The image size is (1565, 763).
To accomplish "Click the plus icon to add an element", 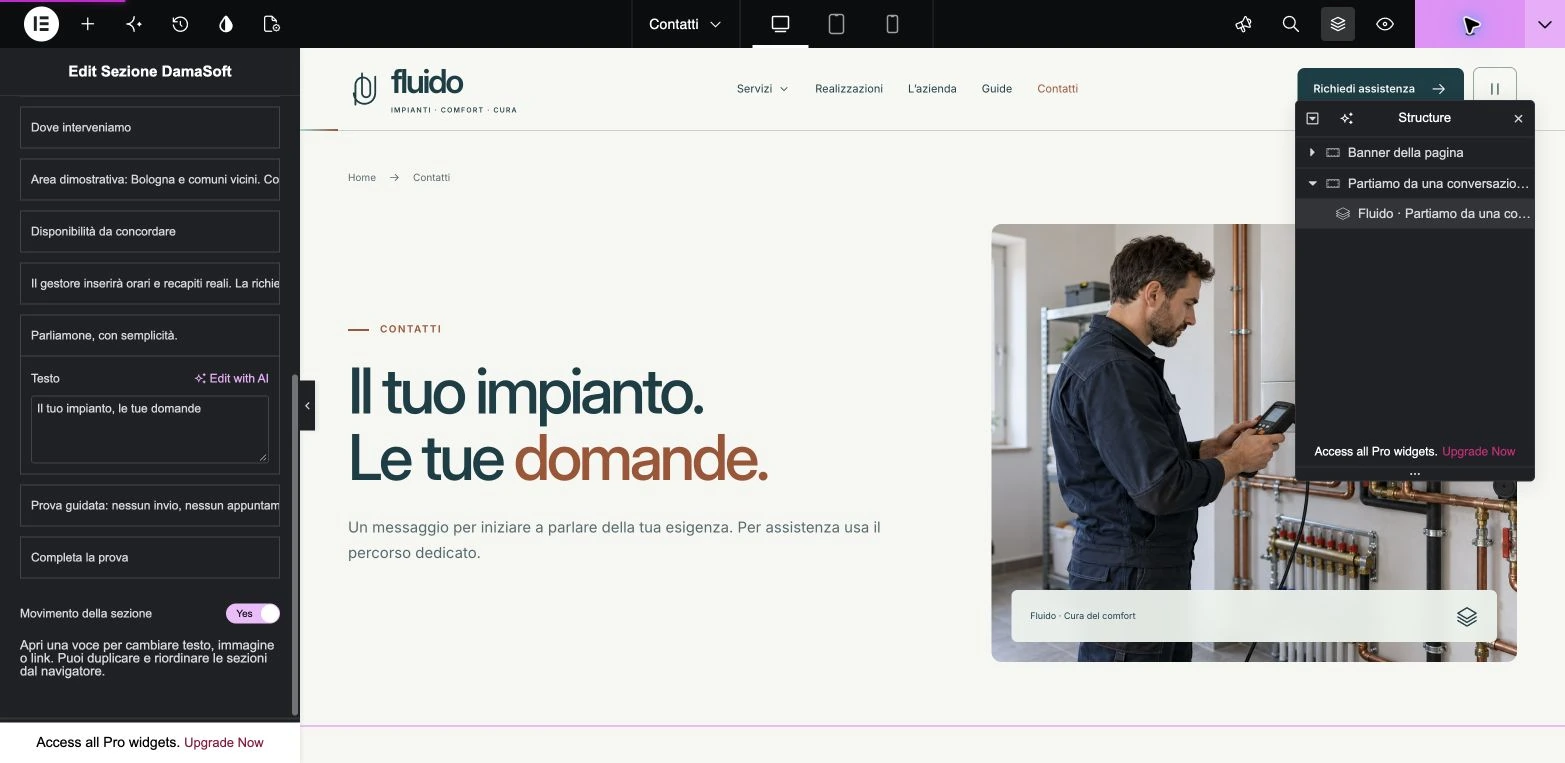I will point(88,24).
